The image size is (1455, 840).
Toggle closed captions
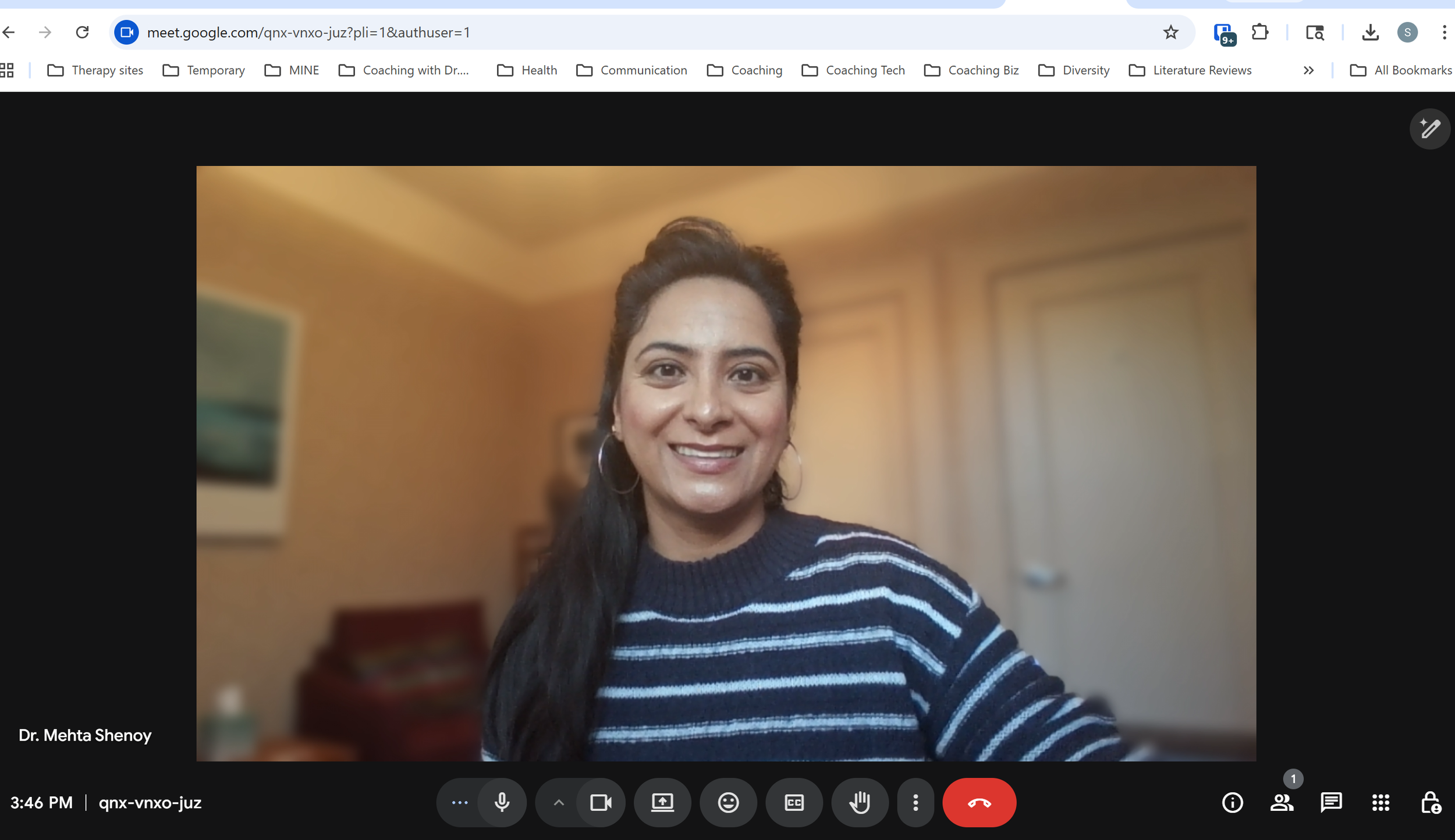(794, 803)
